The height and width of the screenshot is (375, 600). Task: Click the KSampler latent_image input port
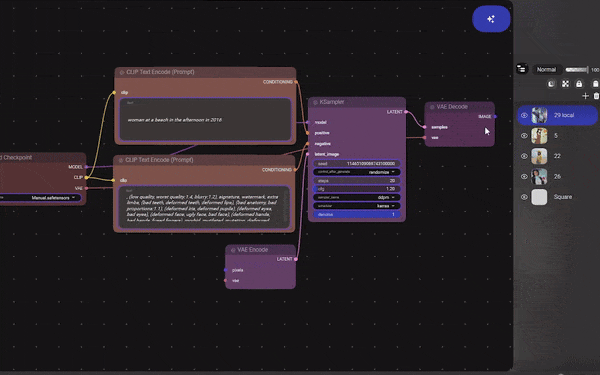(x=308, y=154)
